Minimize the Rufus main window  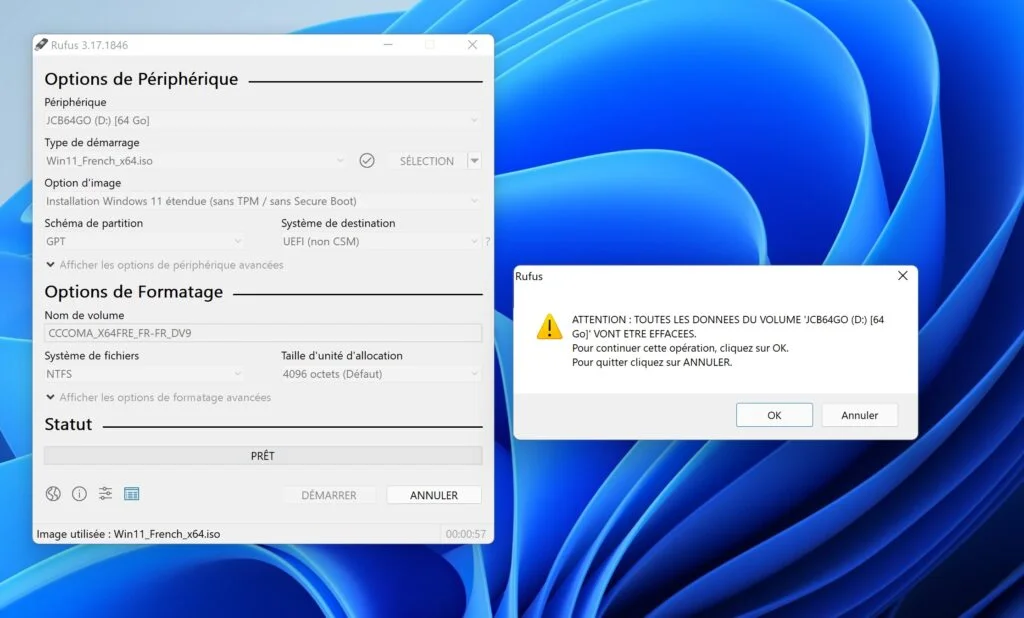coord(388,44)
